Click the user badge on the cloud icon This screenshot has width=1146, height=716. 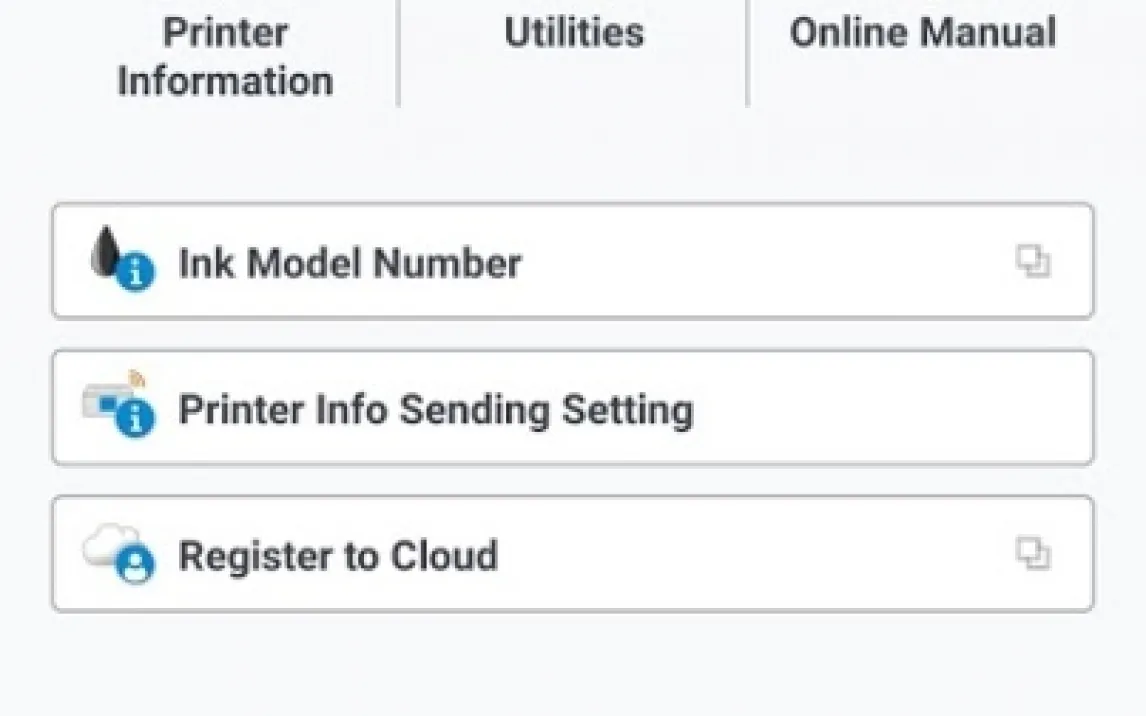(135, 564)
